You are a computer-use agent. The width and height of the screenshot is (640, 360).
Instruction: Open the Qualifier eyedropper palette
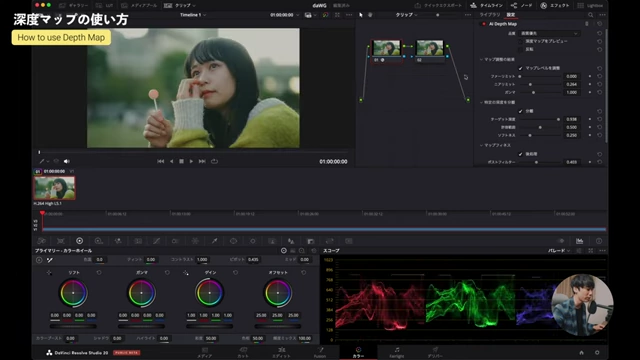point(214,241)
